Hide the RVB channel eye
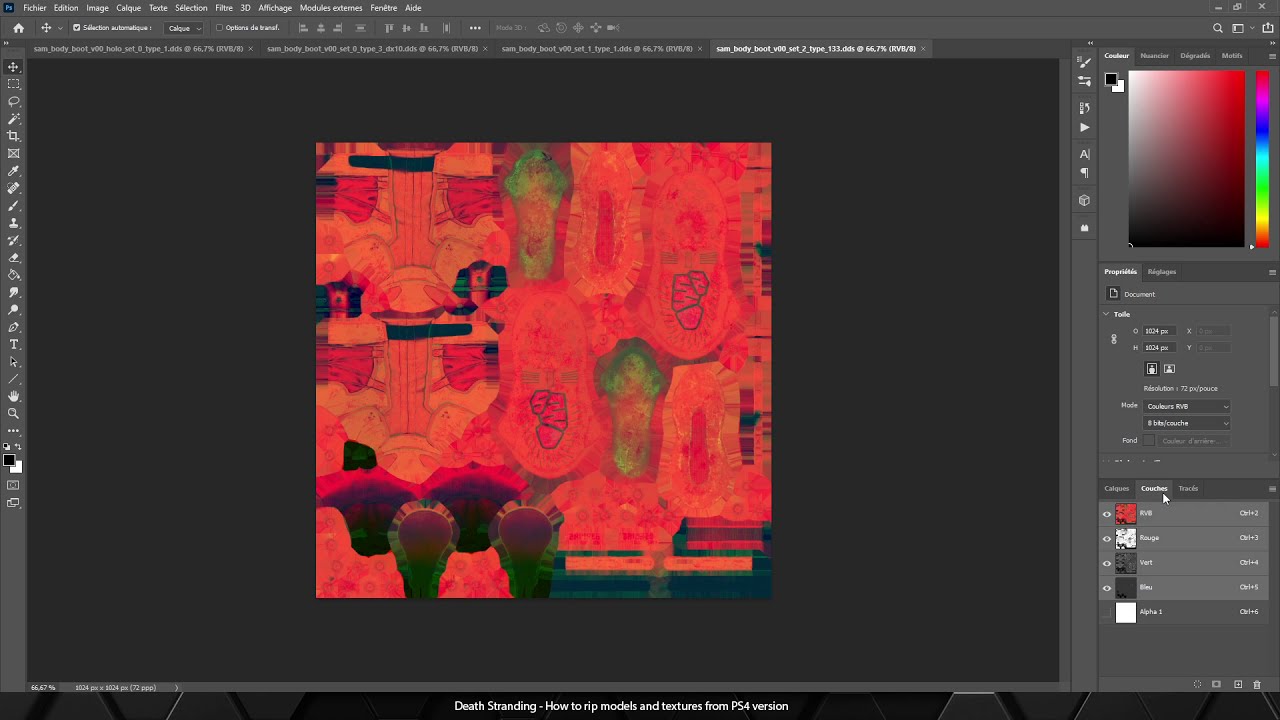Image resolution: width=1280 pixels, height=720 pixels. (1107, 514)
